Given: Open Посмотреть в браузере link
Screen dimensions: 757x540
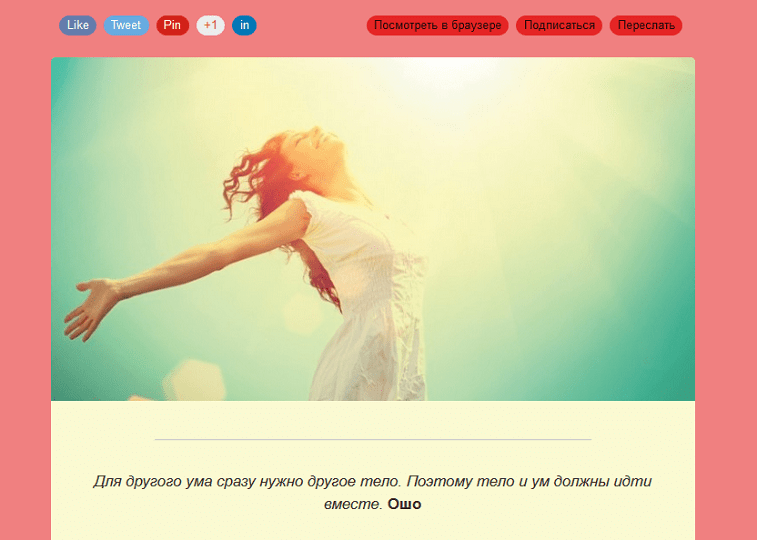Looking at the screenshot, I should (x=437, y=25).
